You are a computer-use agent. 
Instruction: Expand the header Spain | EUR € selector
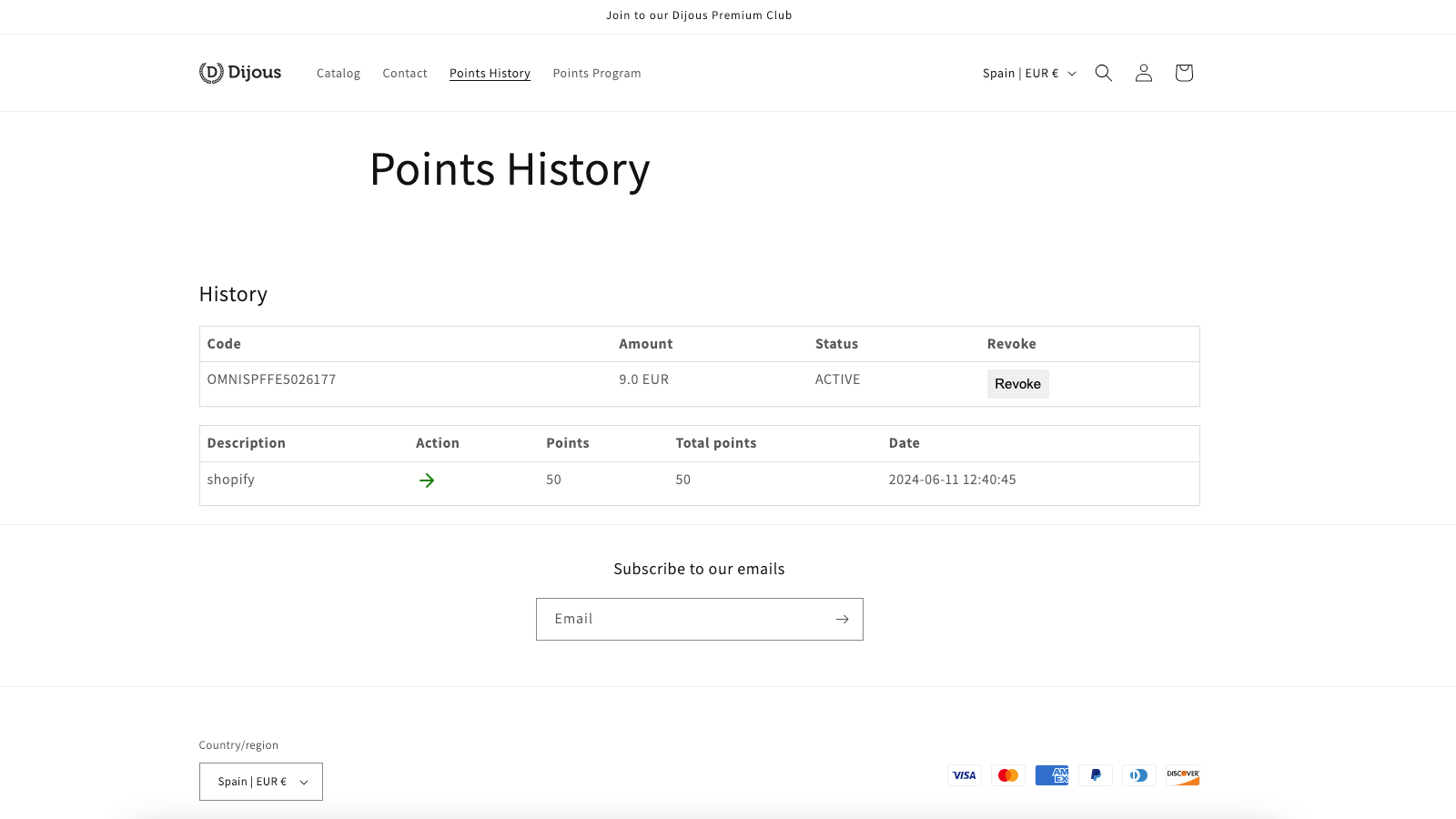click(1029, 74)
